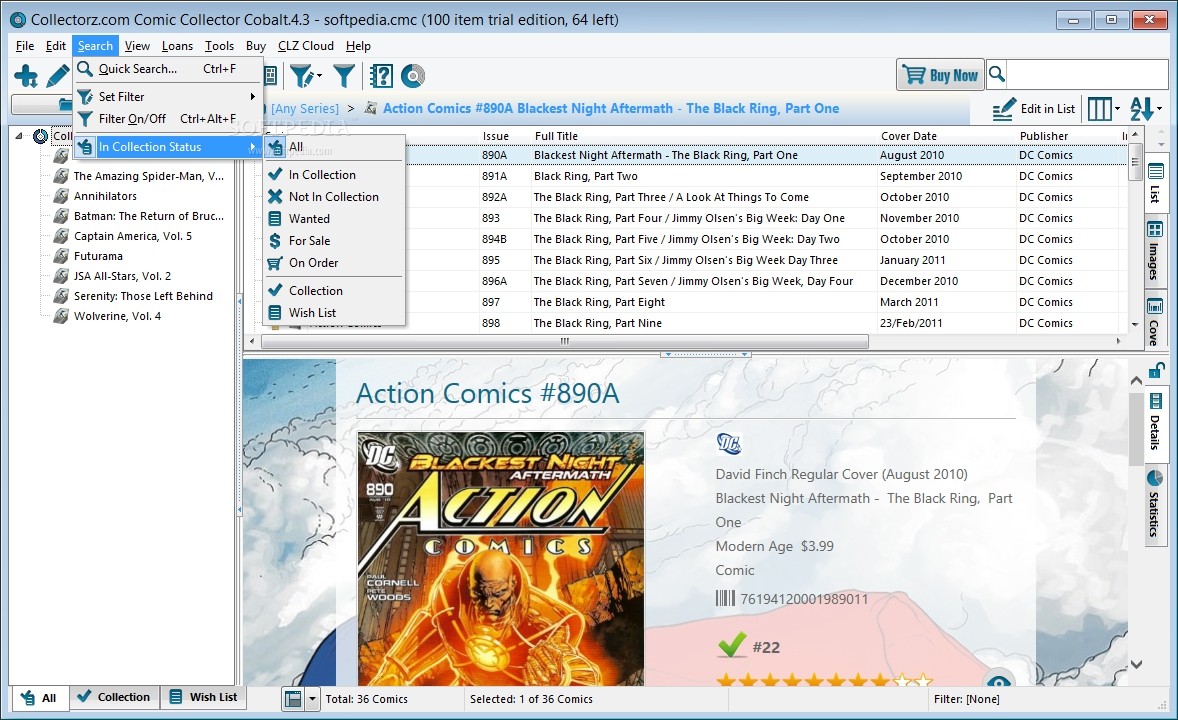
Task: Open the status bar view layout dropdown arrow
Action: (313, 699)
